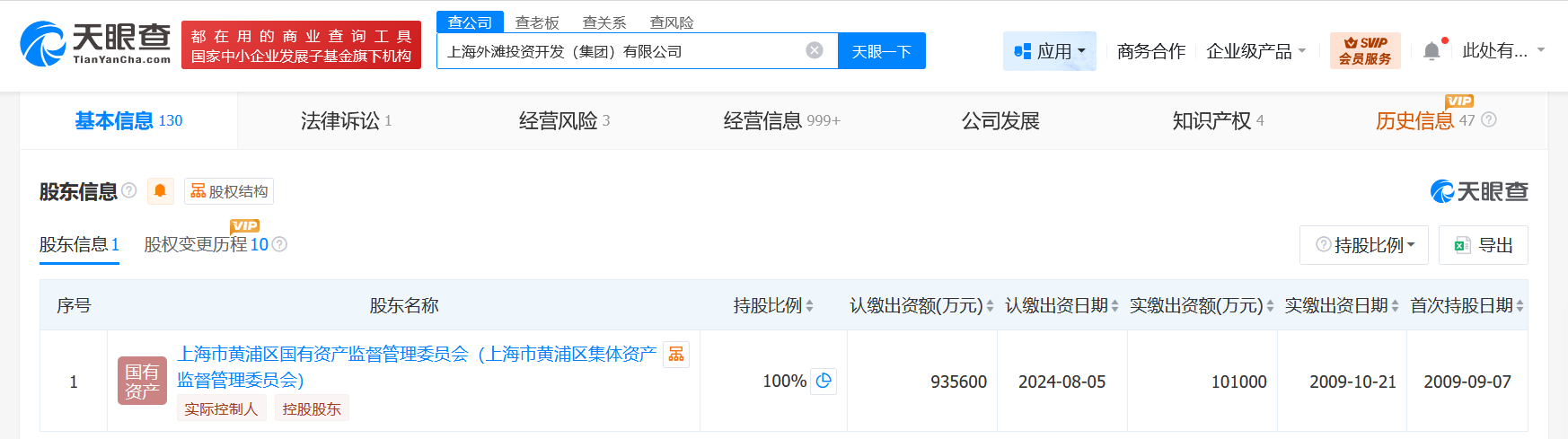
Task: Sort by 持股比例 column
Action: coord(809,306)
